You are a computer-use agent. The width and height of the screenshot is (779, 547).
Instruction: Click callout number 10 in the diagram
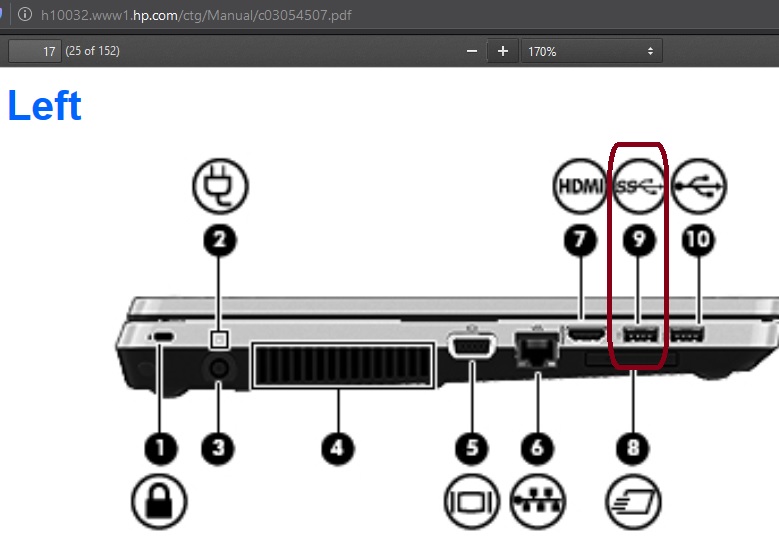(699, 240)
